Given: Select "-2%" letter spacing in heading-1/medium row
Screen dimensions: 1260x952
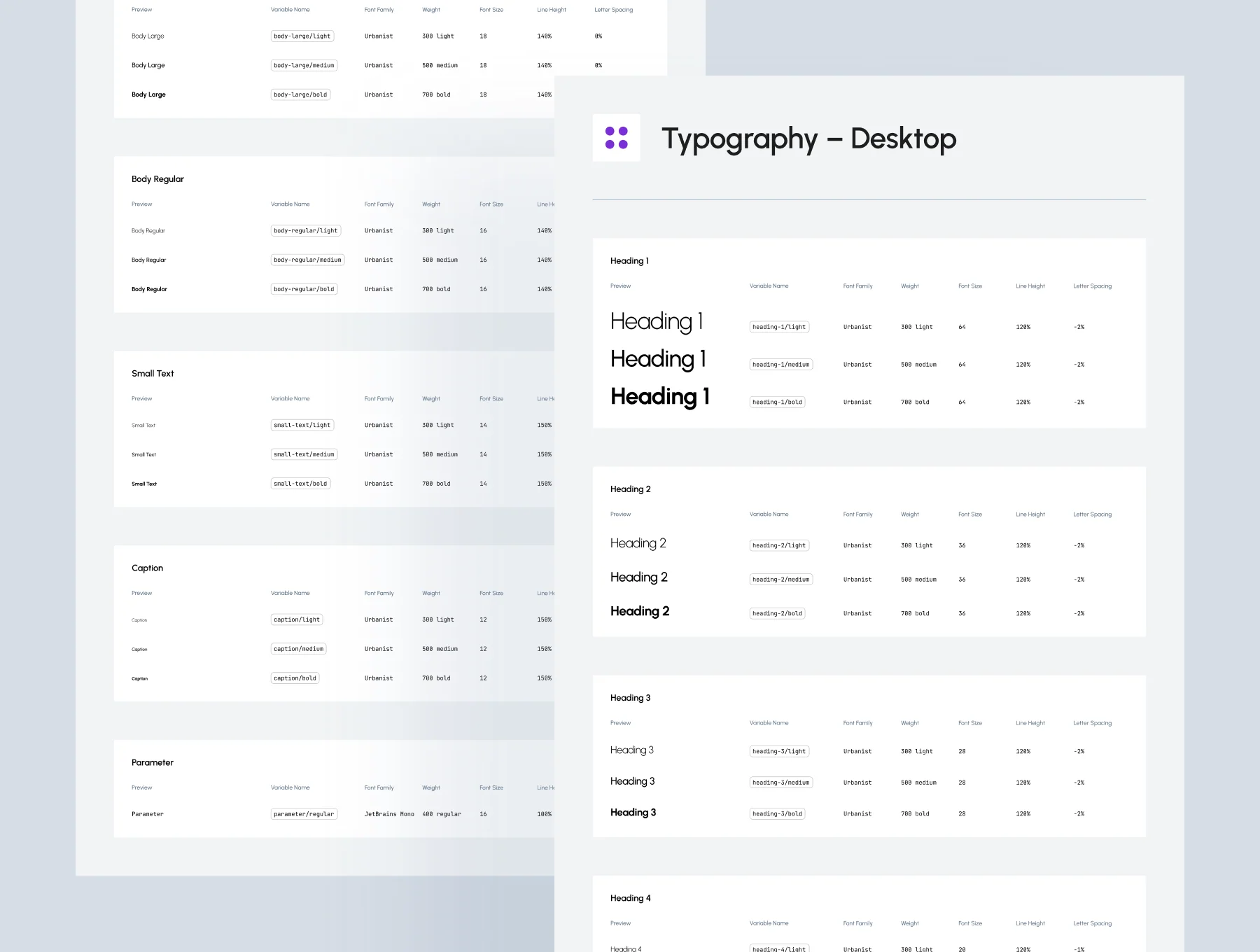Looking at the screenshot, I should pos(1079,365).
